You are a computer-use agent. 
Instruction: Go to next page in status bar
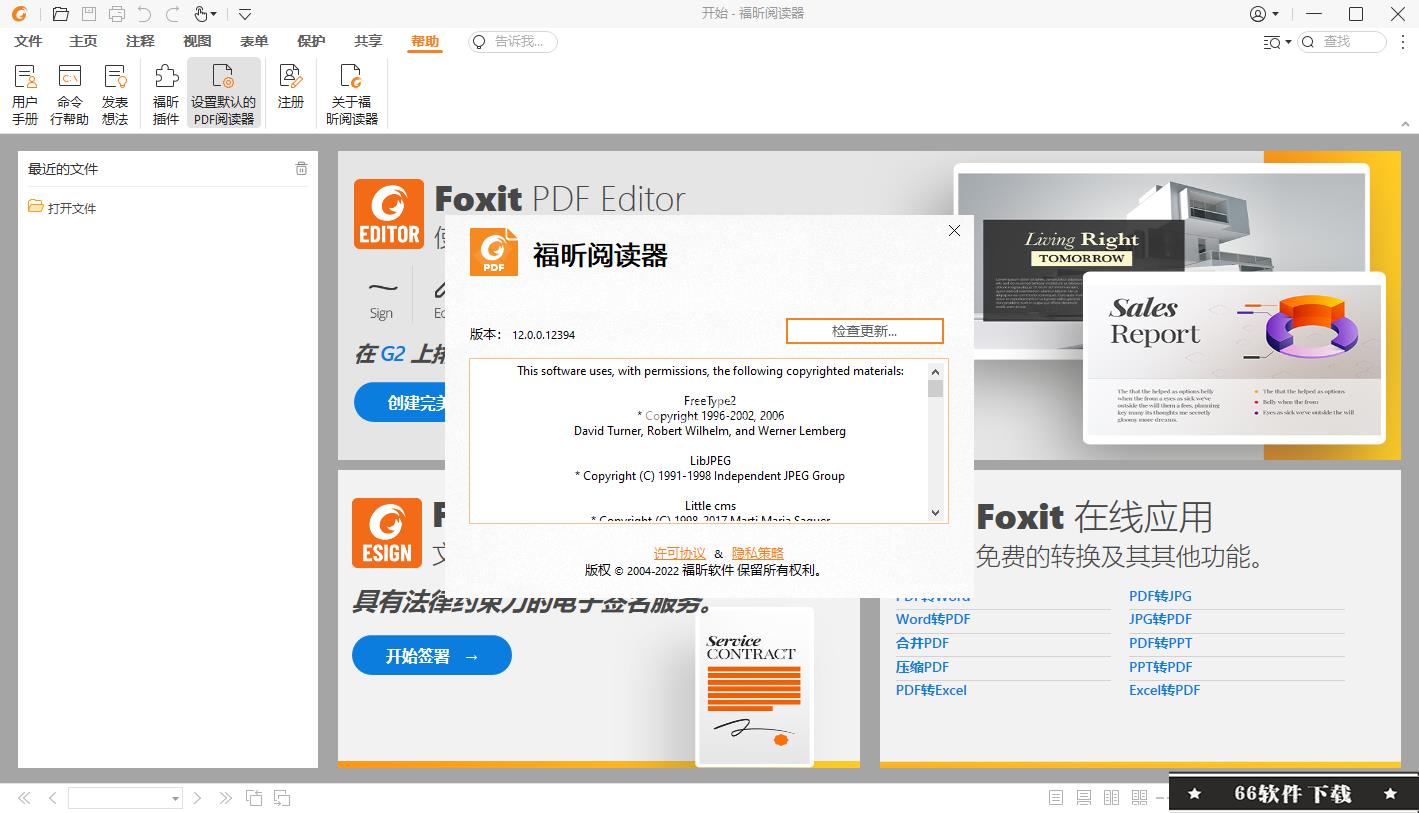point(198,798)
